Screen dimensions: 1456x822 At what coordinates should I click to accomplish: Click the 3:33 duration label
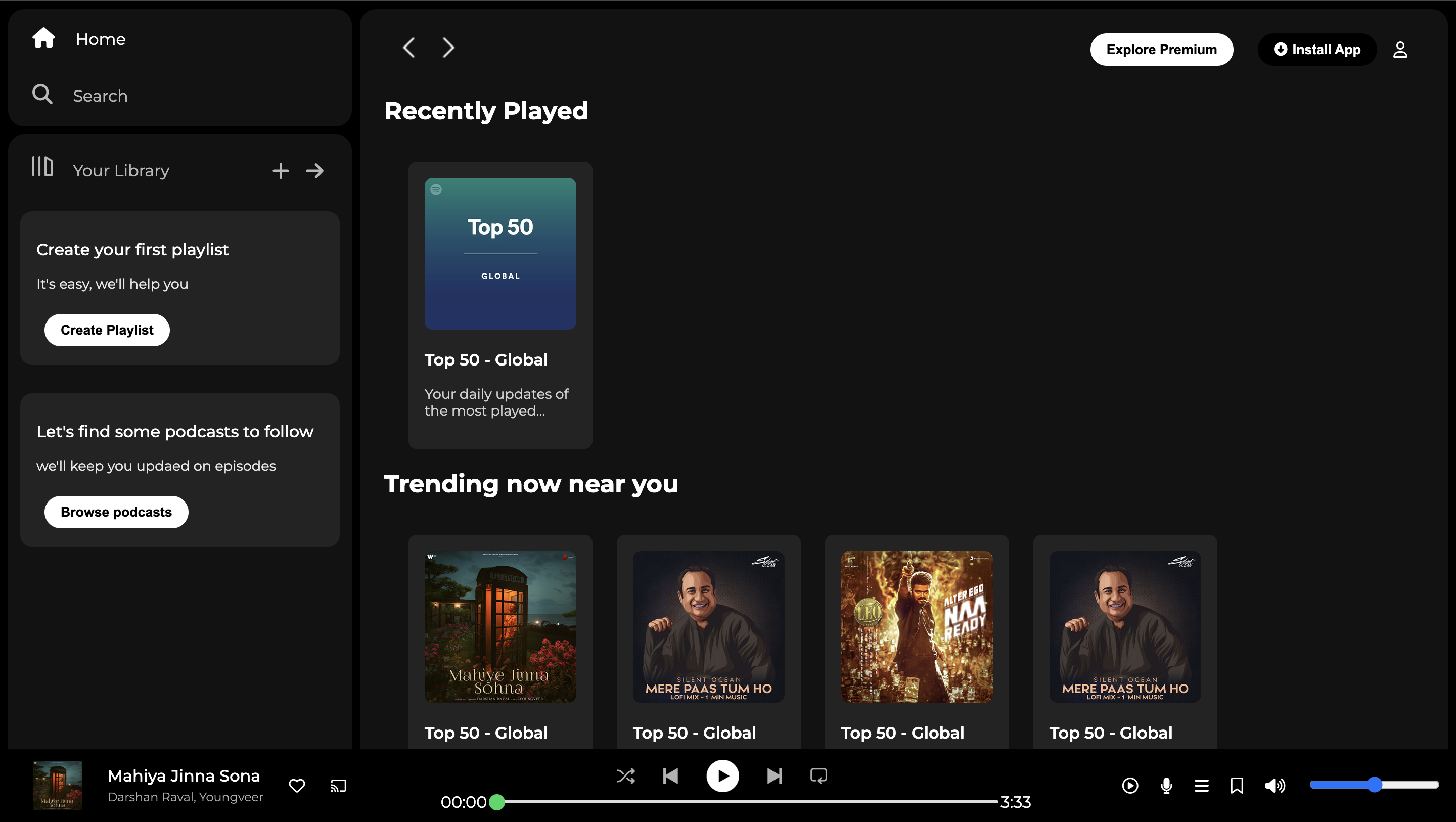[1015, 802]
